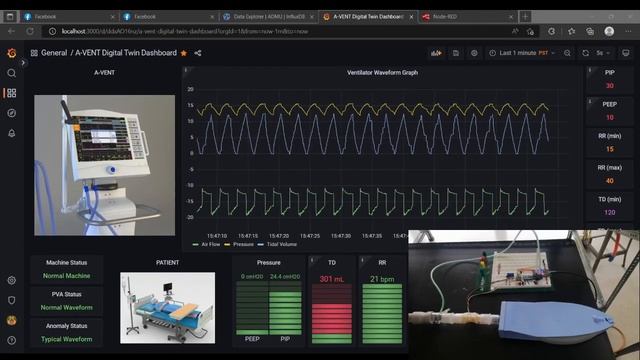Click the PIP pressure bar gauge

tap(285, 308)
